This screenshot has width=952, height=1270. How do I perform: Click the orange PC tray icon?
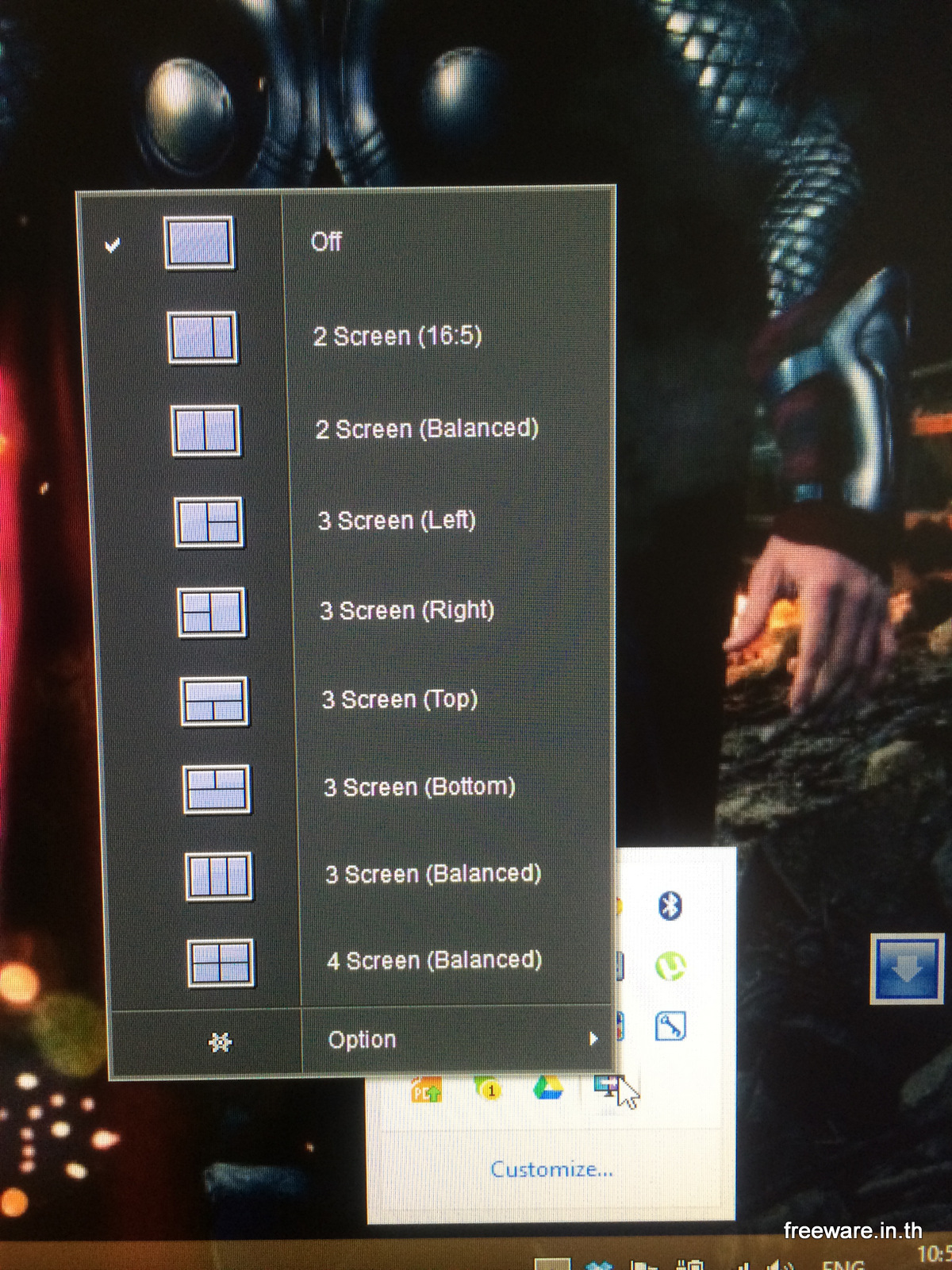pyautogui.click(x=426, y=1090)
